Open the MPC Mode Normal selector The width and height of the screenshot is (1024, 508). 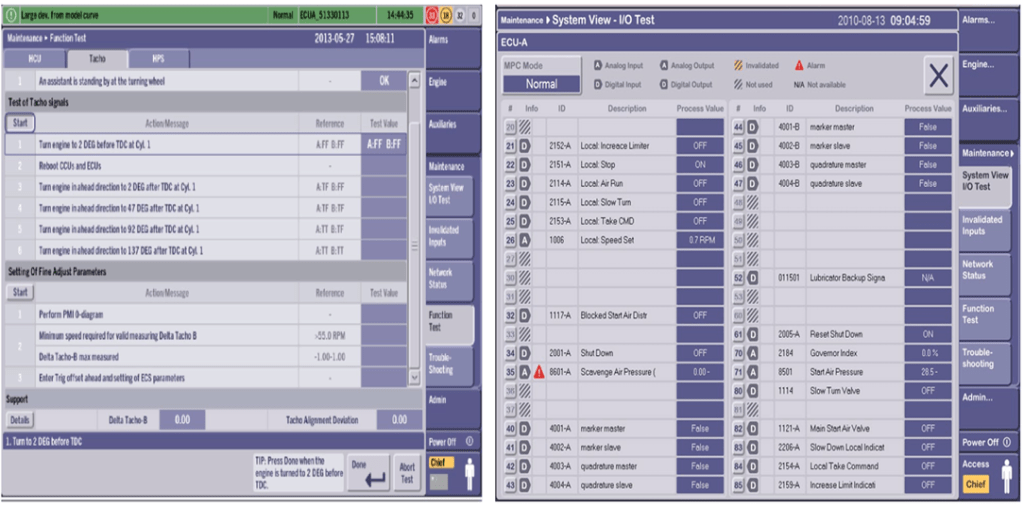click(541, 85)
